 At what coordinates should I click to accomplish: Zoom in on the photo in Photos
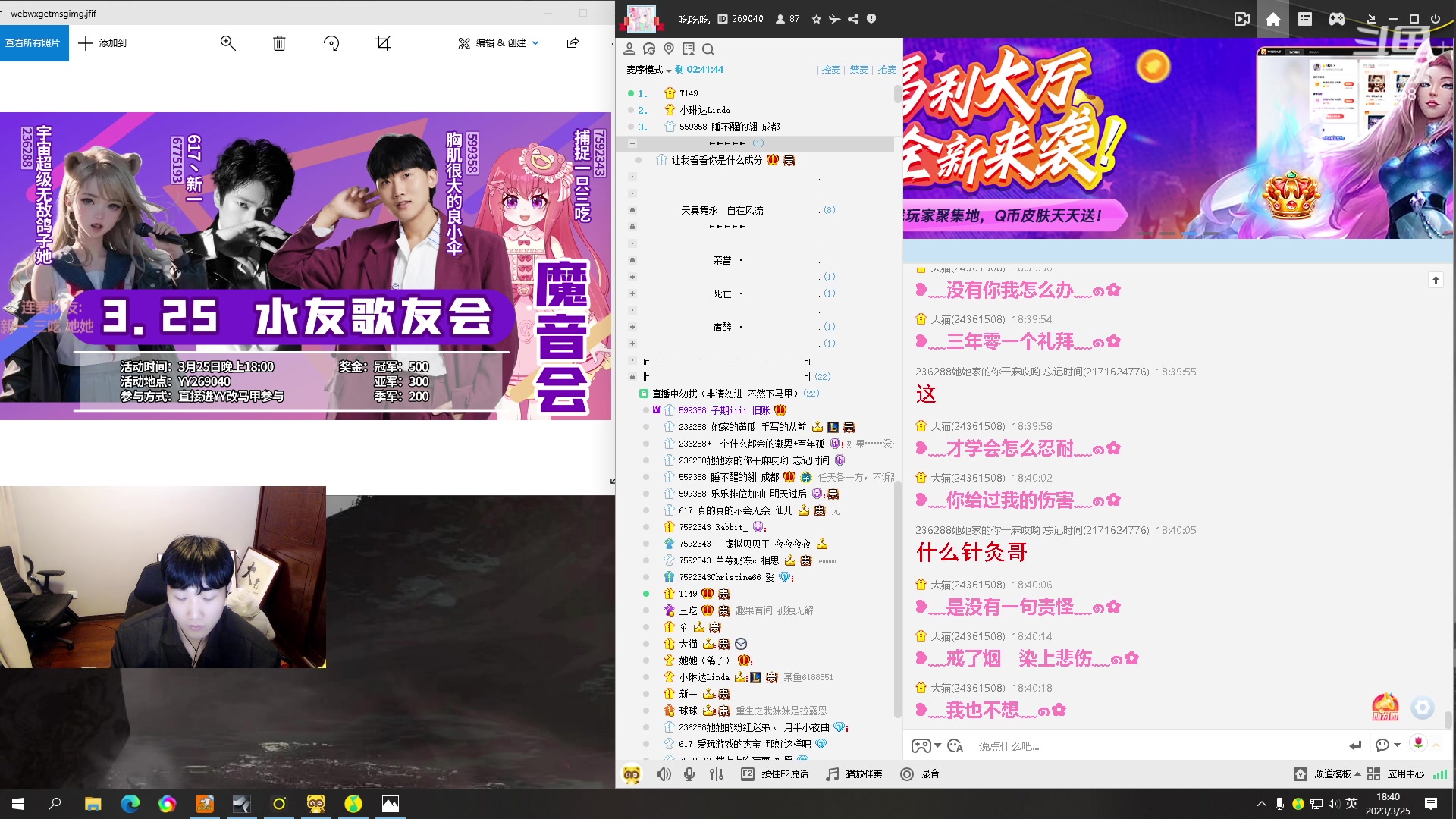[227, 43]
